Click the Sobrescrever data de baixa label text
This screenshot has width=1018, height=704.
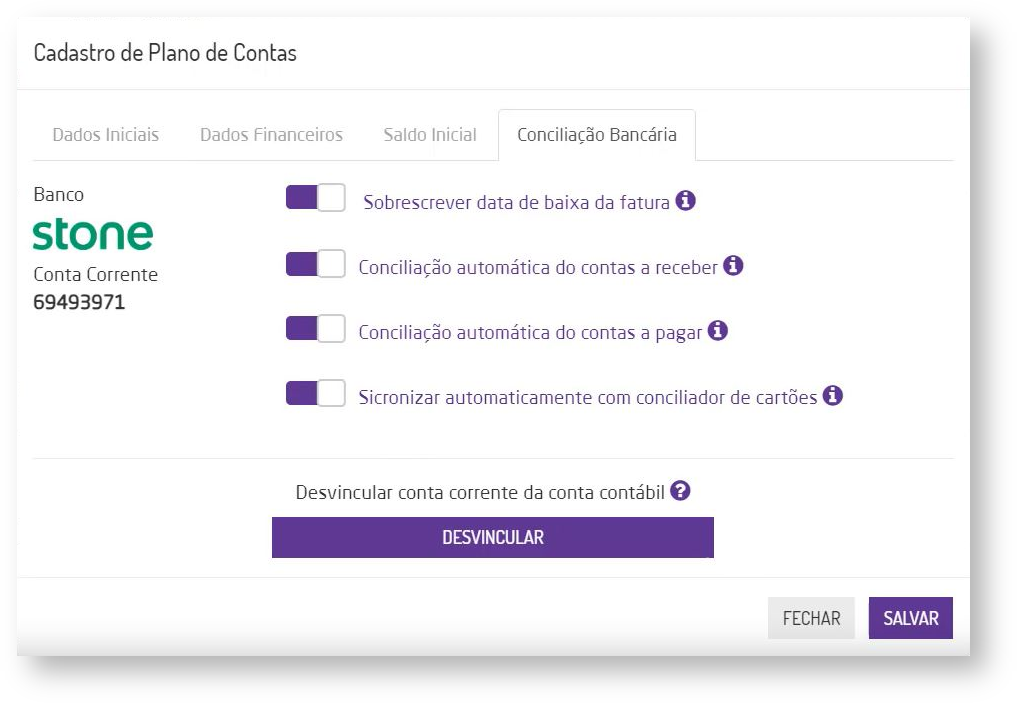pyautogui.click(x=516, y=202)
